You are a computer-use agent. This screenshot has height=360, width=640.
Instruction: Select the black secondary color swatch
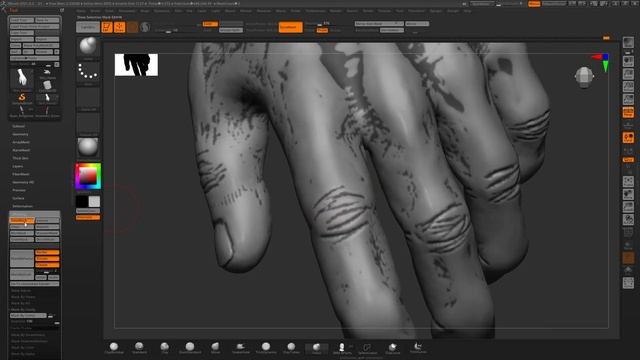[82, 201]
